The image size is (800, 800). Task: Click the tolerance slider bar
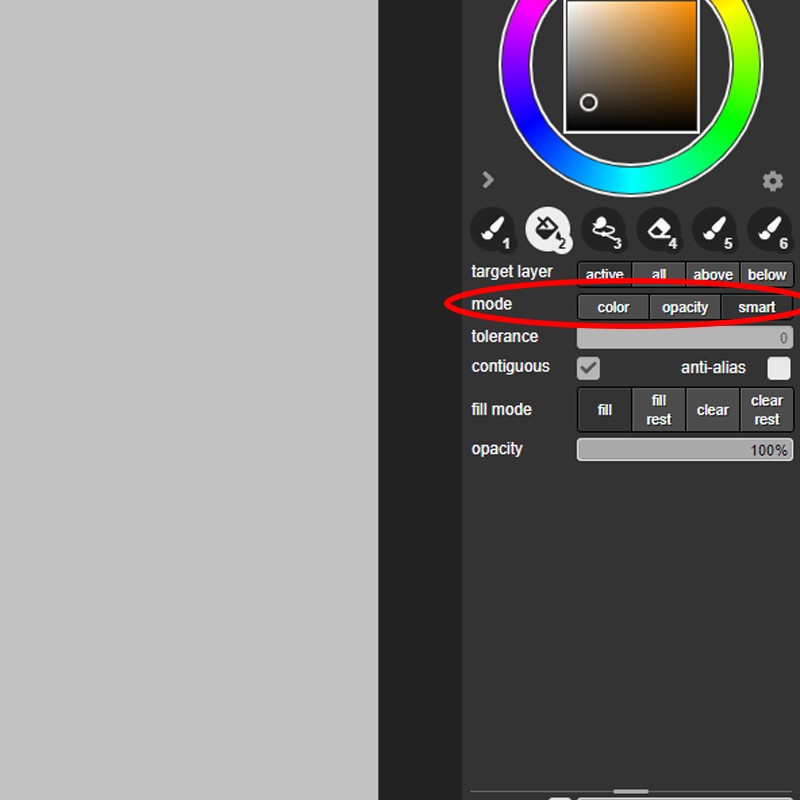(685, 338)
